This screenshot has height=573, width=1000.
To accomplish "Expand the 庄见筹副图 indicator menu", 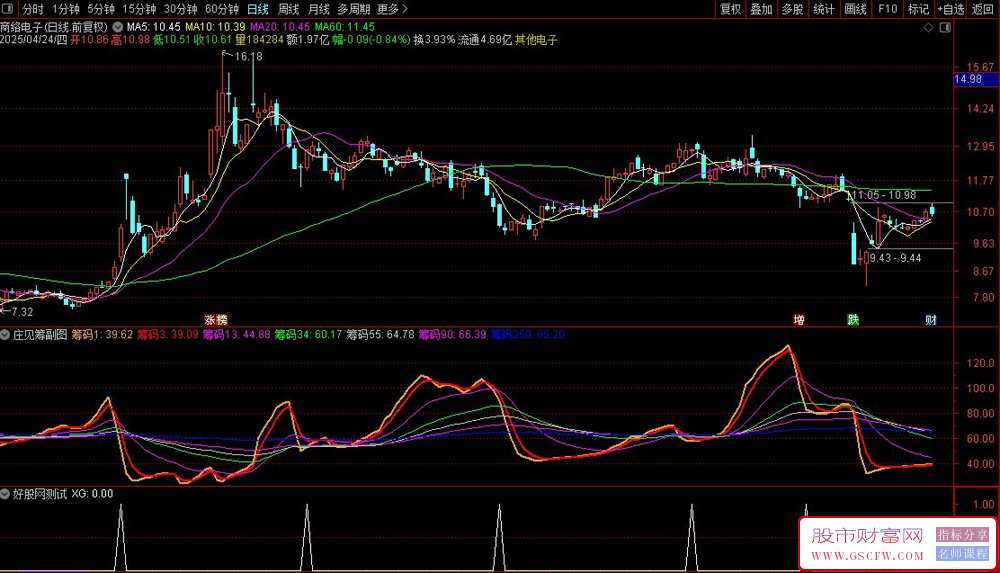I will tap(6, 335).
